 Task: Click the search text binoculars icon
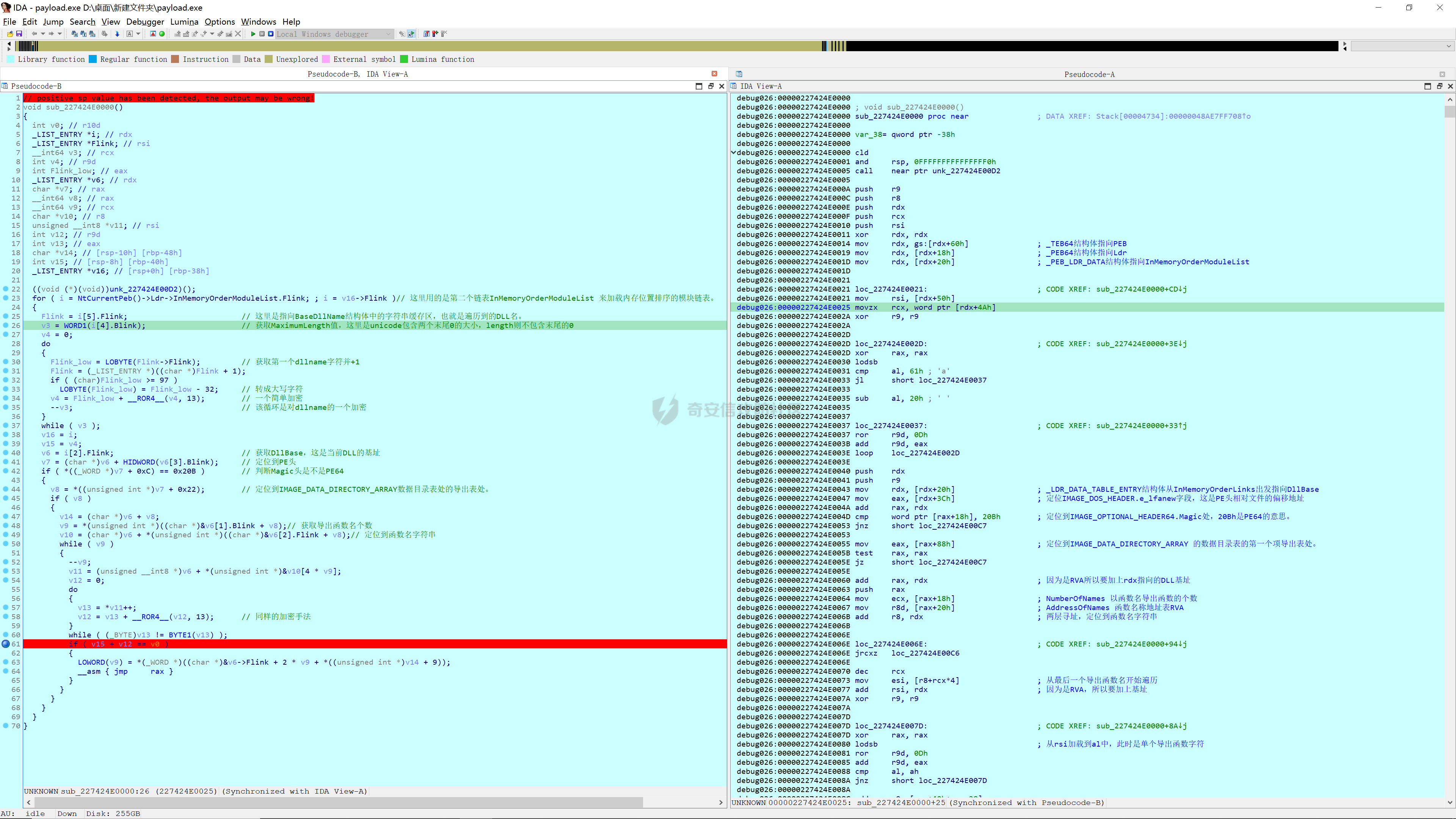83,34
